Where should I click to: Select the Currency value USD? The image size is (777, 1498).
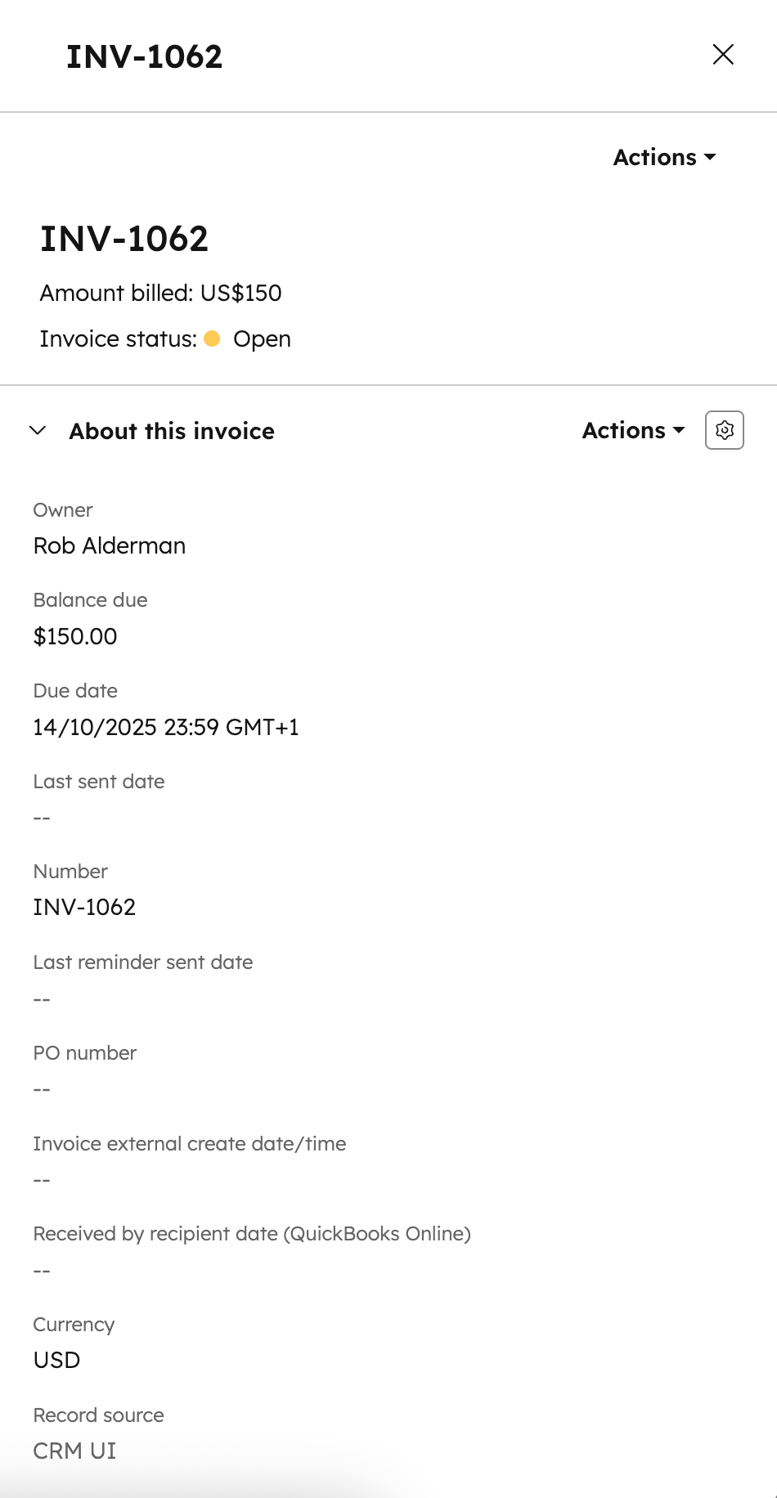coord(54,1360)
